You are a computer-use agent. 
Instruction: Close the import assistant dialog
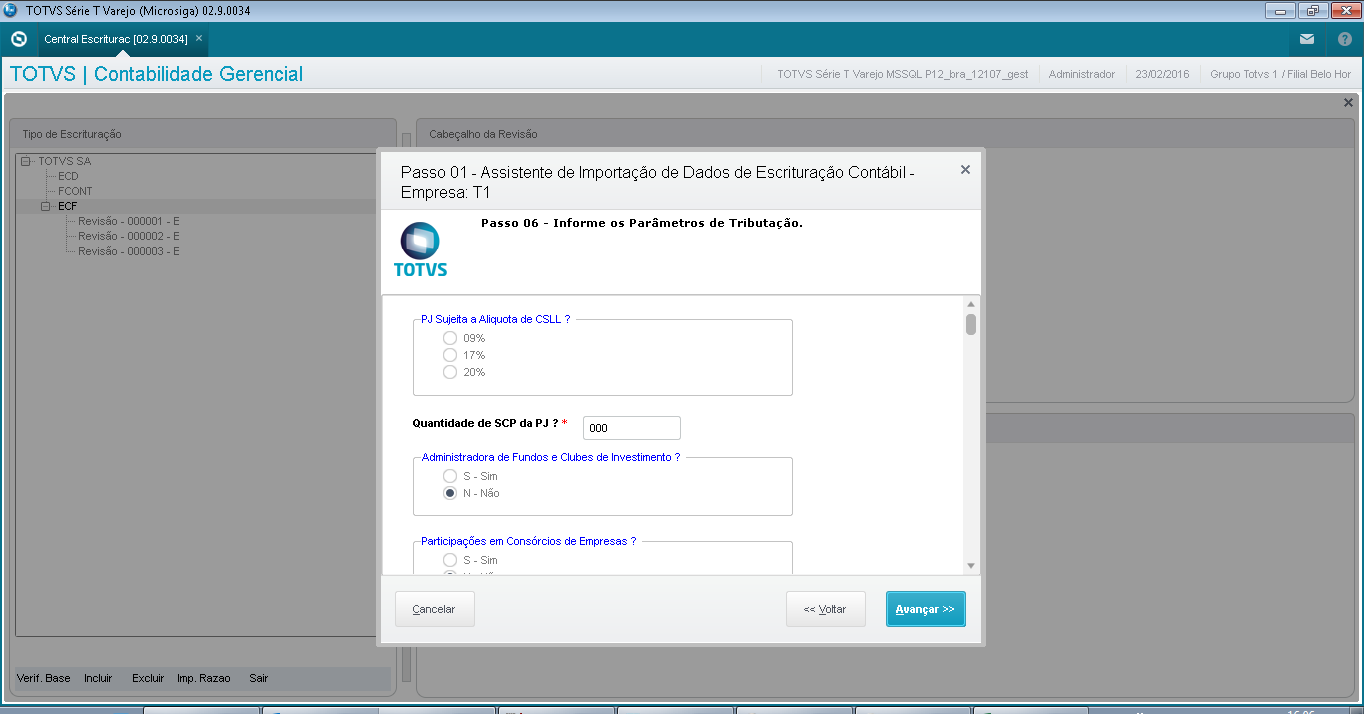pyautogui.click(x=965, y=170)
